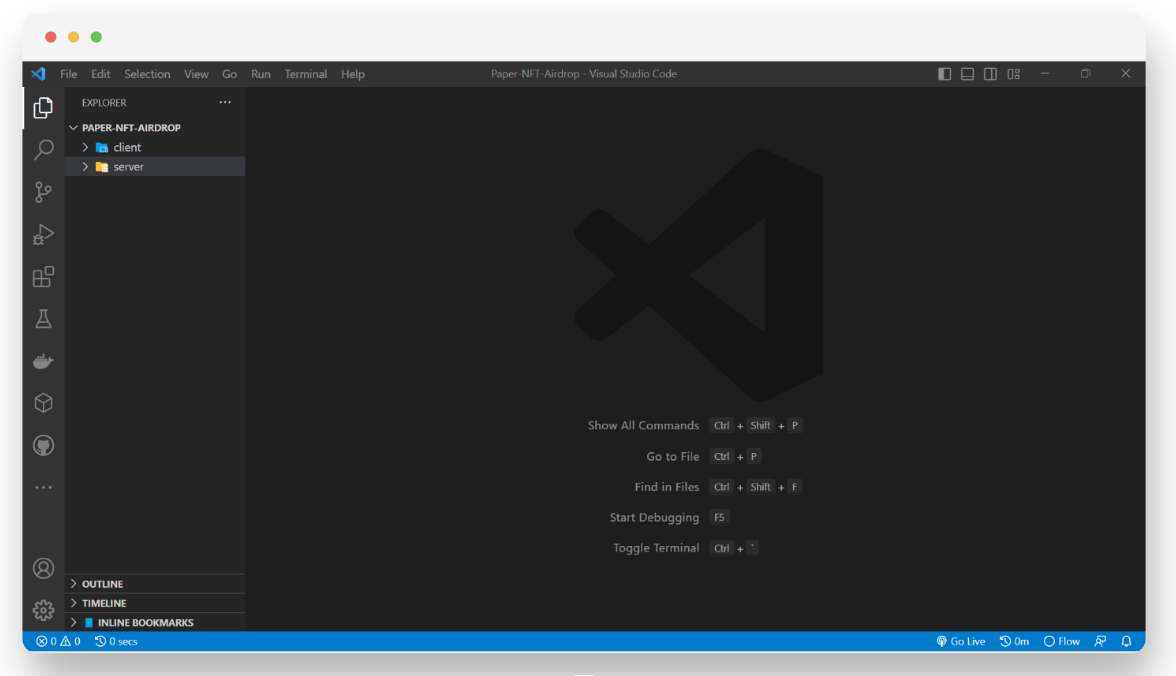Open the Edit menu
Viewport: 1176px width, 676px height.
click(x=100, y=74)
